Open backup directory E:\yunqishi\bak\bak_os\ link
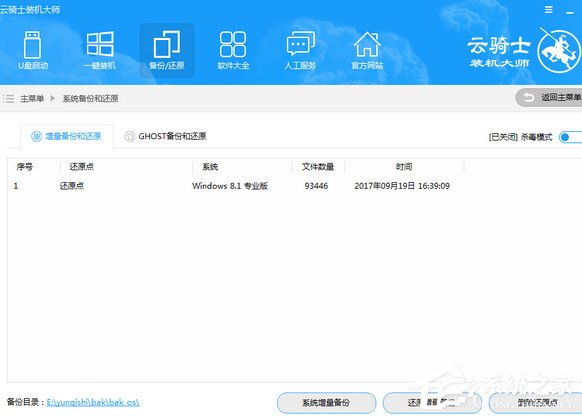This screenshot has width=582, height=418. point(93,402)
